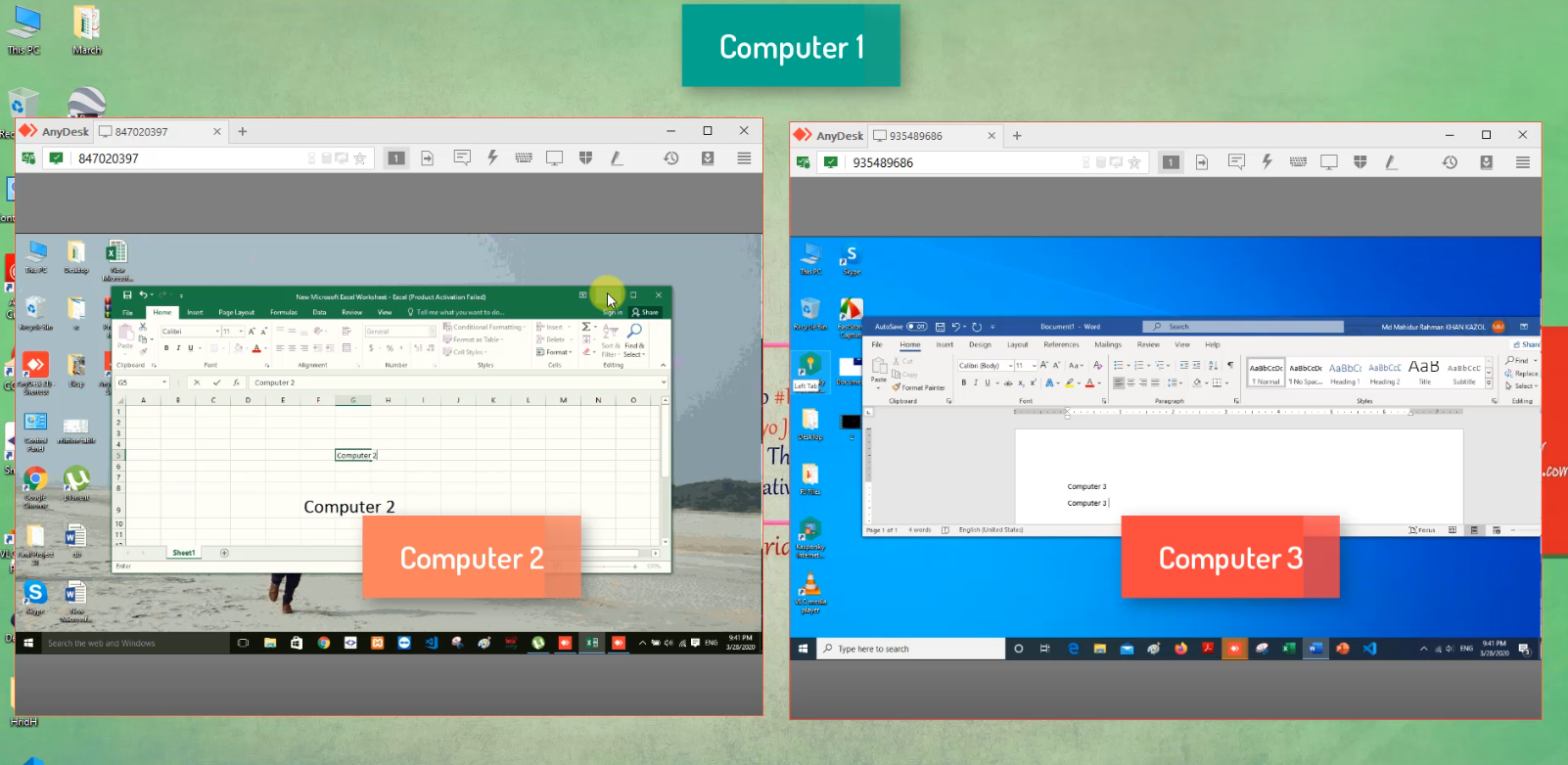Screen dimensions: 1568x765
Task: Click Word title bar Search box
Action: (x=1243, y=327)
